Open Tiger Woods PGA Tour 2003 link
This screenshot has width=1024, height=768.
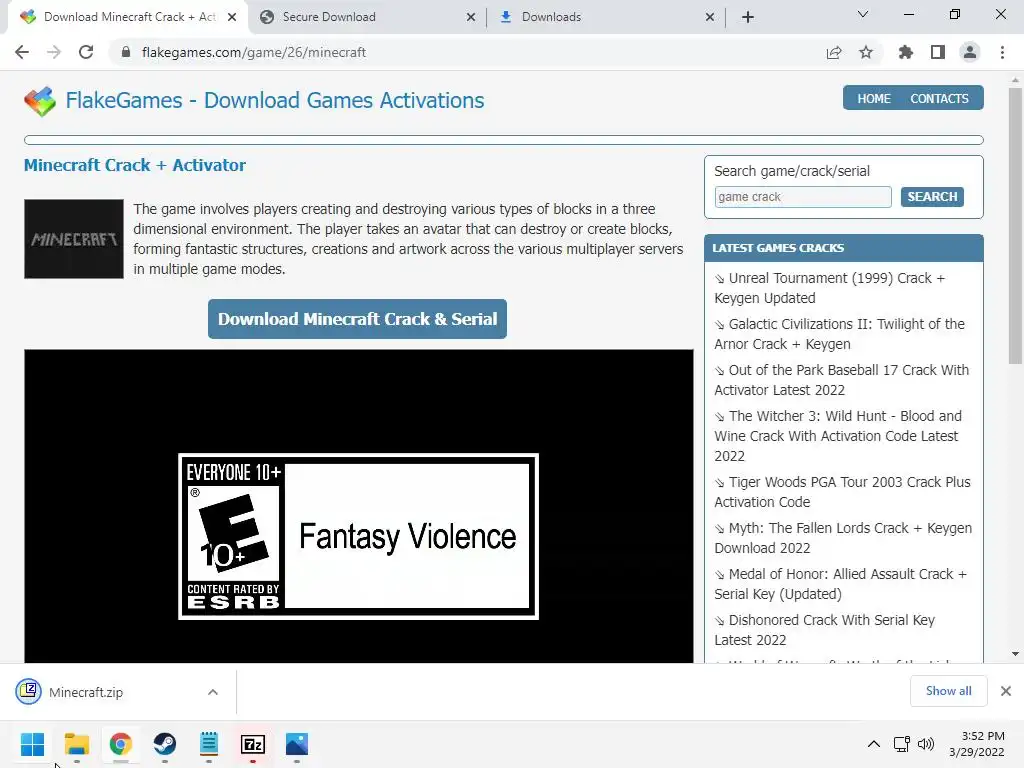pyautogui.click(x=842, y=492)
